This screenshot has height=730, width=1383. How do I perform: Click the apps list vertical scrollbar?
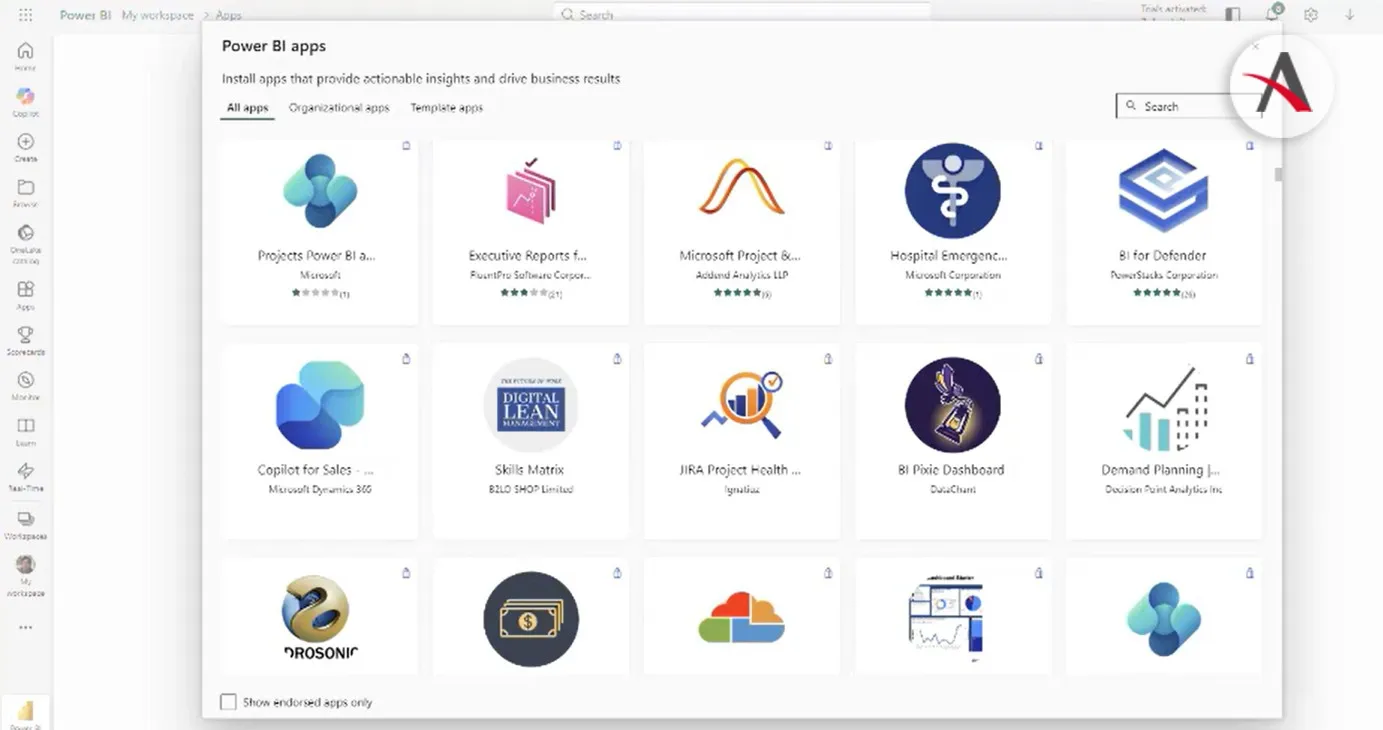[x=1278, y=175]
